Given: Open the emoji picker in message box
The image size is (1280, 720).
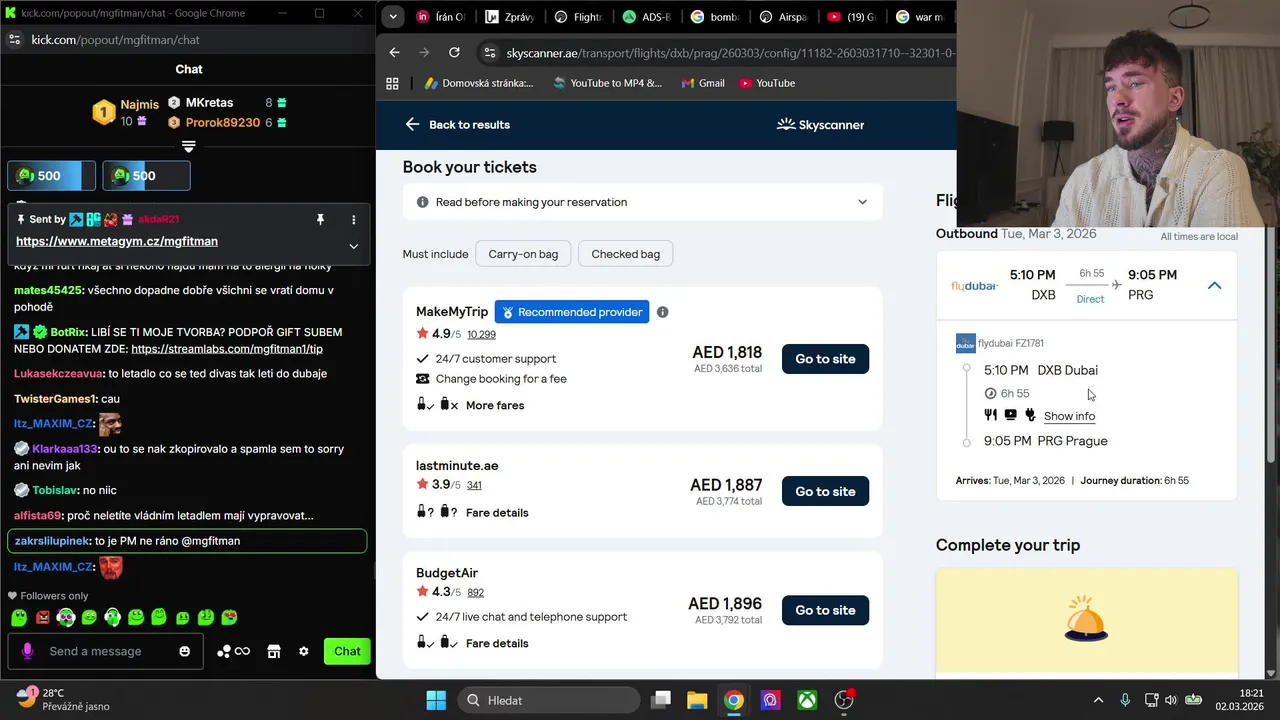Looking at the screenshot, I should (184, 651).
